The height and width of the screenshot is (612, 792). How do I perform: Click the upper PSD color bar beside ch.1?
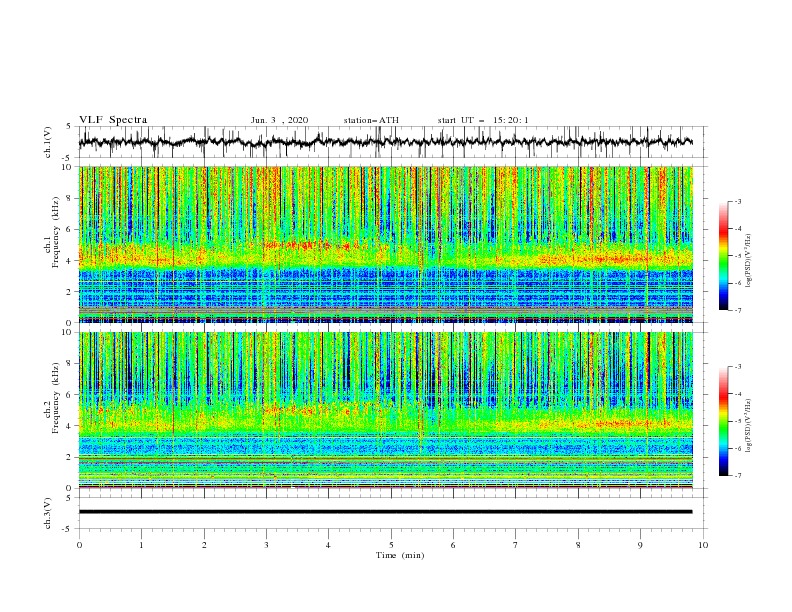pos(724,256)
